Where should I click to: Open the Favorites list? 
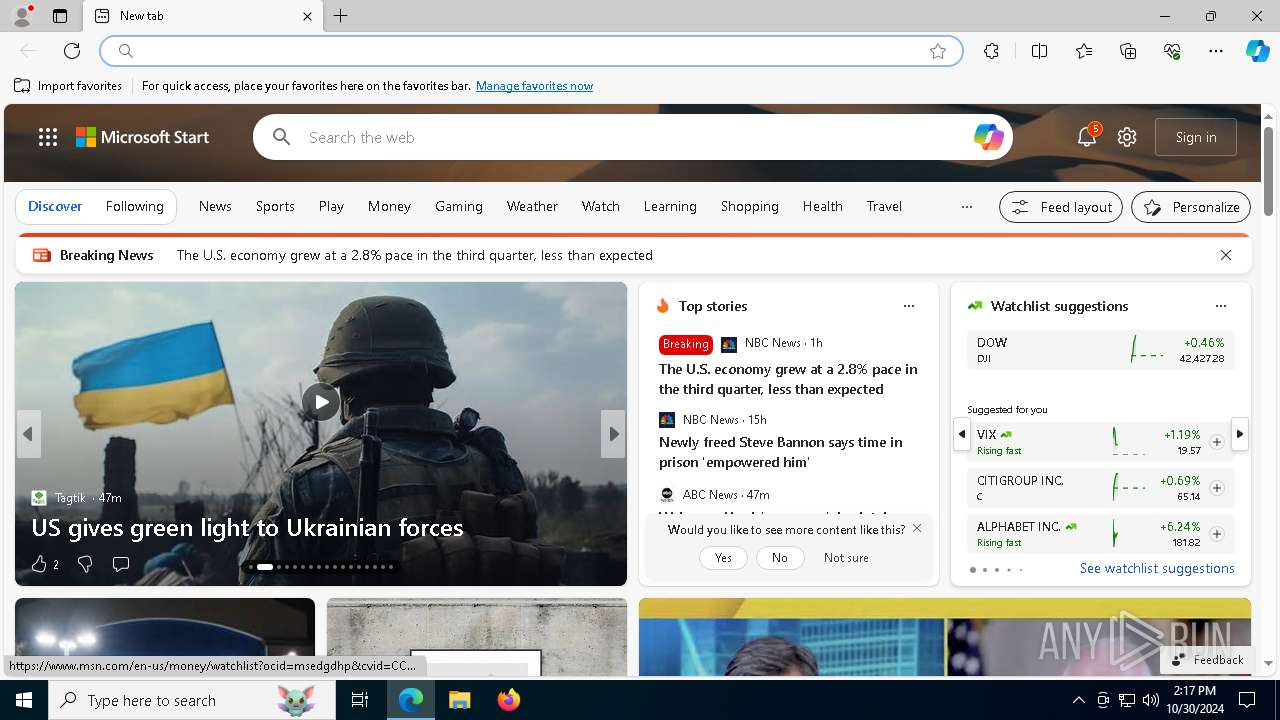point(1084,51)
